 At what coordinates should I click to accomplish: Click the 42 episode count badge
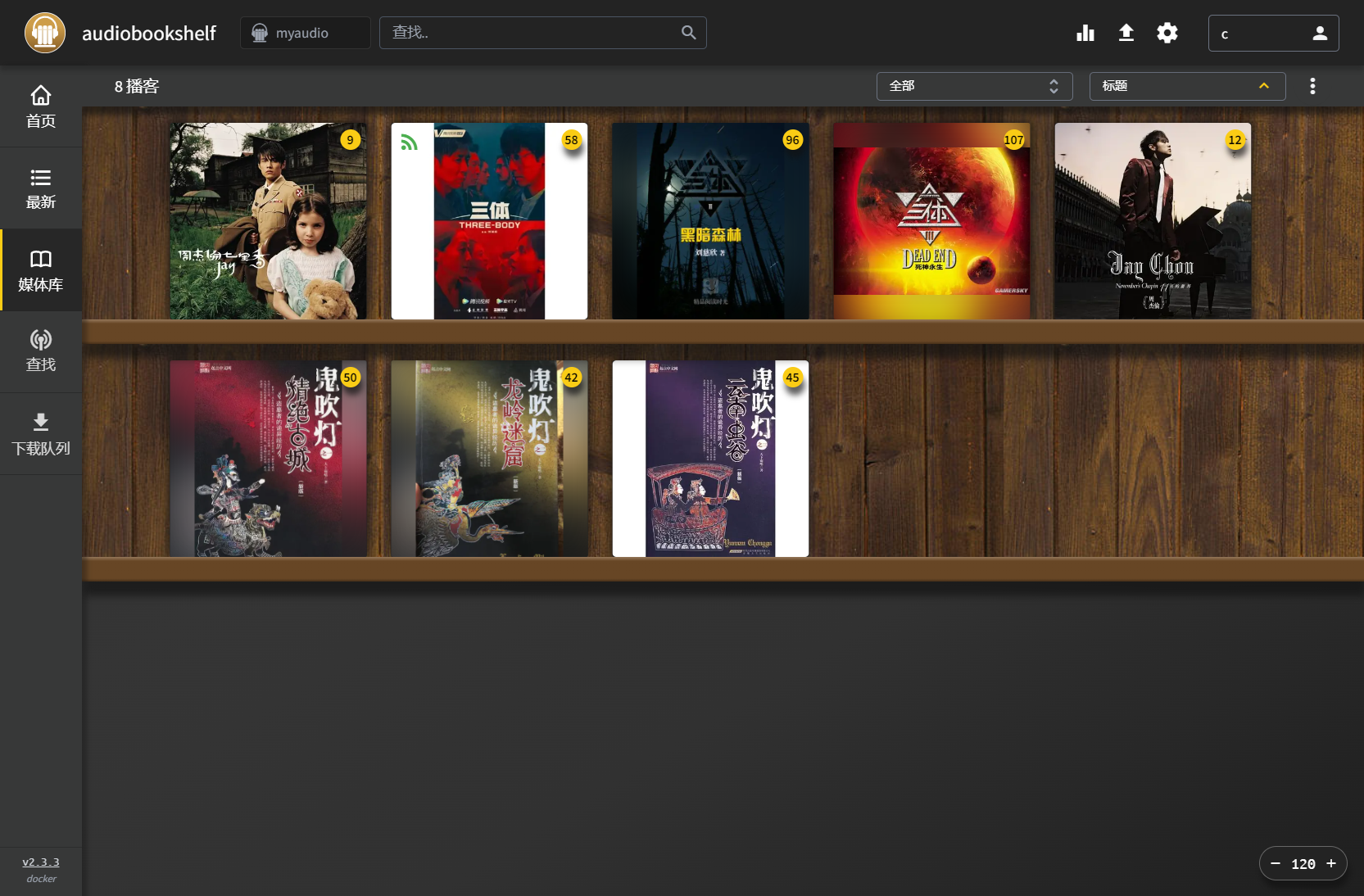pyautogui.click(x=572, y=378)
